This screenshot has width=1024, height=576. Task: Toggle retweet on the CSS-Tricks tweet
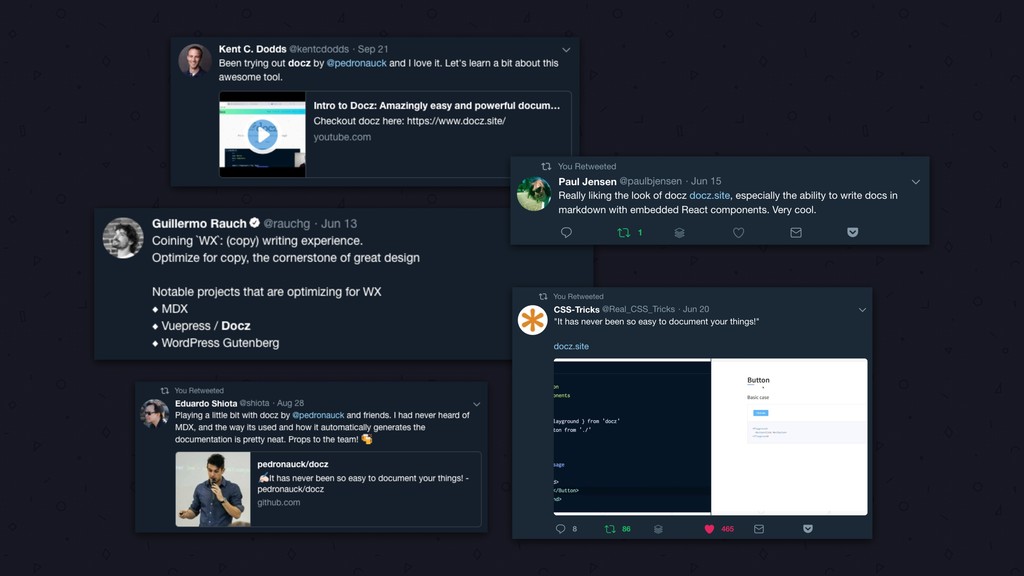pos(610,529)
